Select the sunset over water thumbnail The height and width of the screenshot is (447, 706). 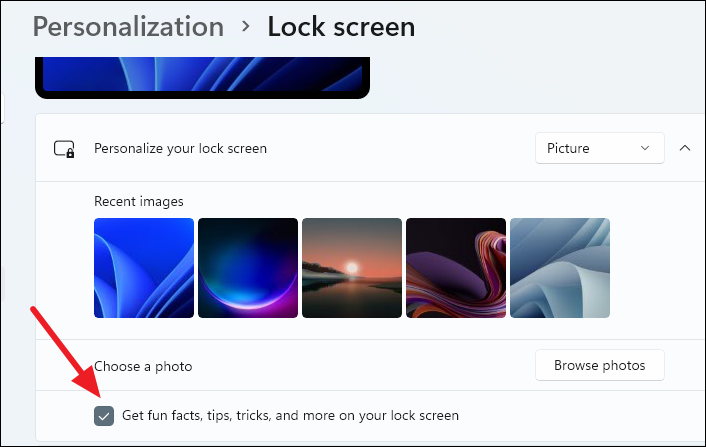(352, 268)
